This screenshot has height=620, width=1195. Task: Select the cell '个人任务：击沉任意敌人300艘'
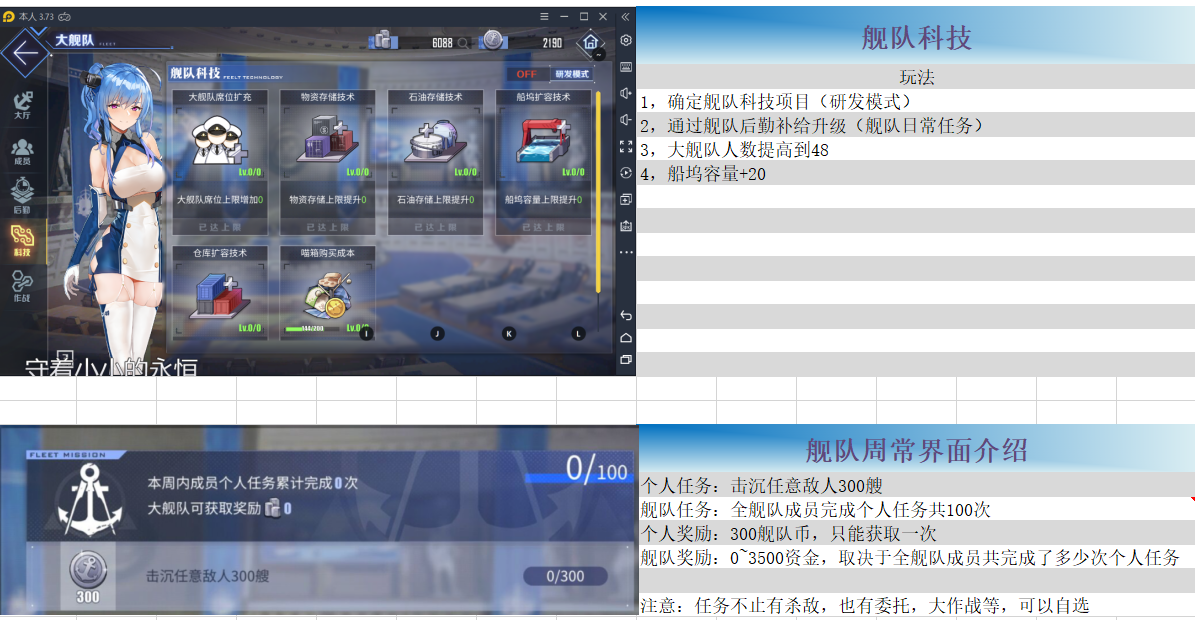tap(915, 485)
